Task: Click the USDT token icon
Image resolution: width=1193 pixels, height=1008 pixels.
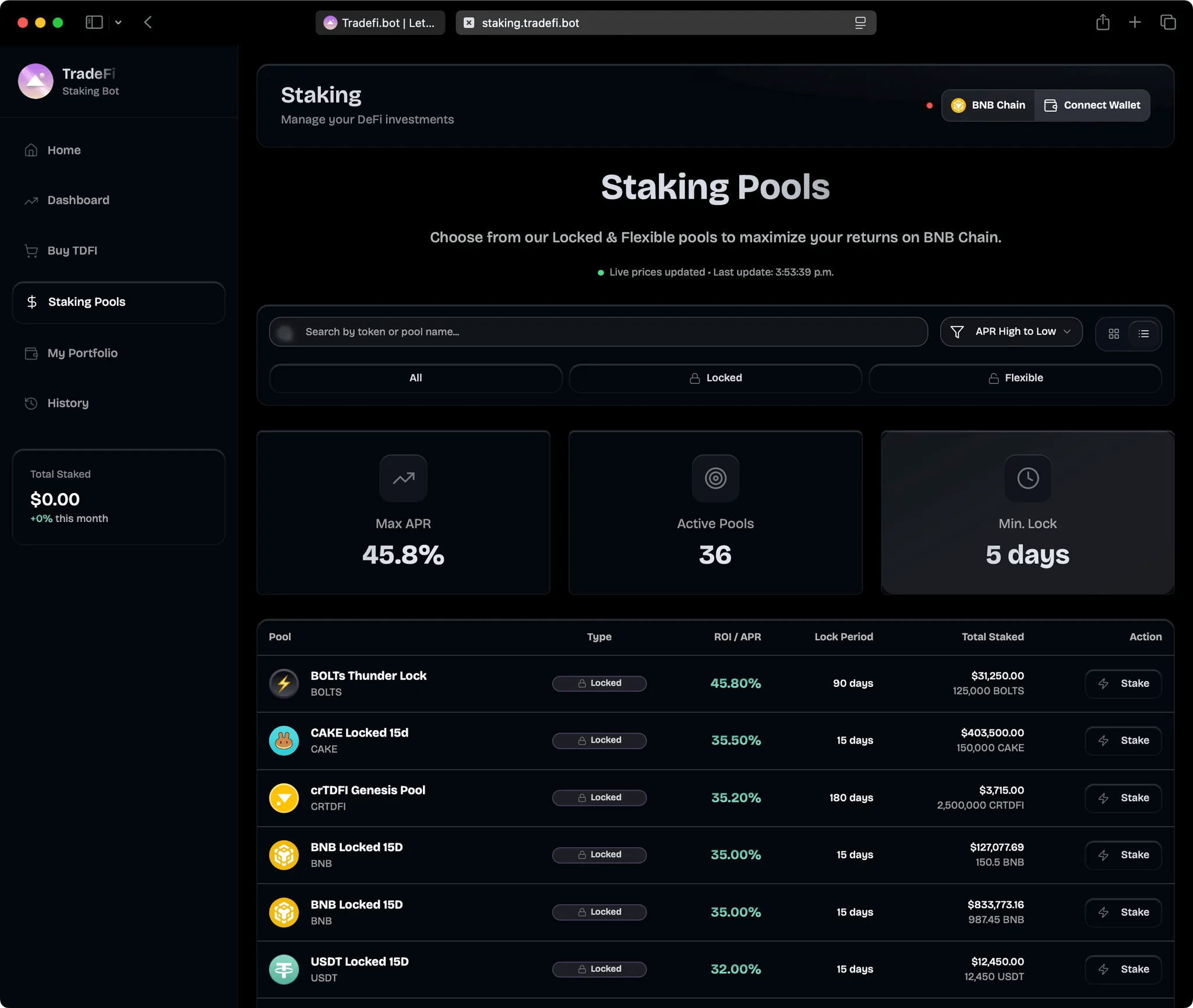Action: (x=284, y=970)
